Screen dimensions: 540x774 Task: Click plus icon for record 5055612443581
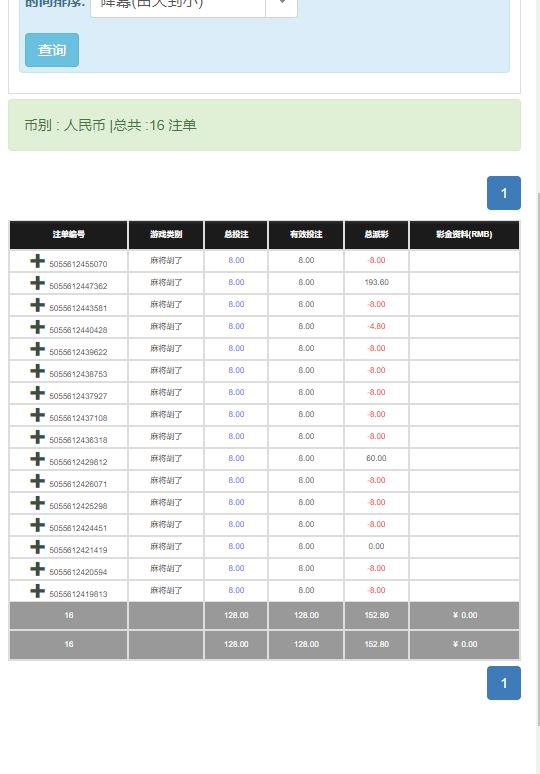click(38, 305)
